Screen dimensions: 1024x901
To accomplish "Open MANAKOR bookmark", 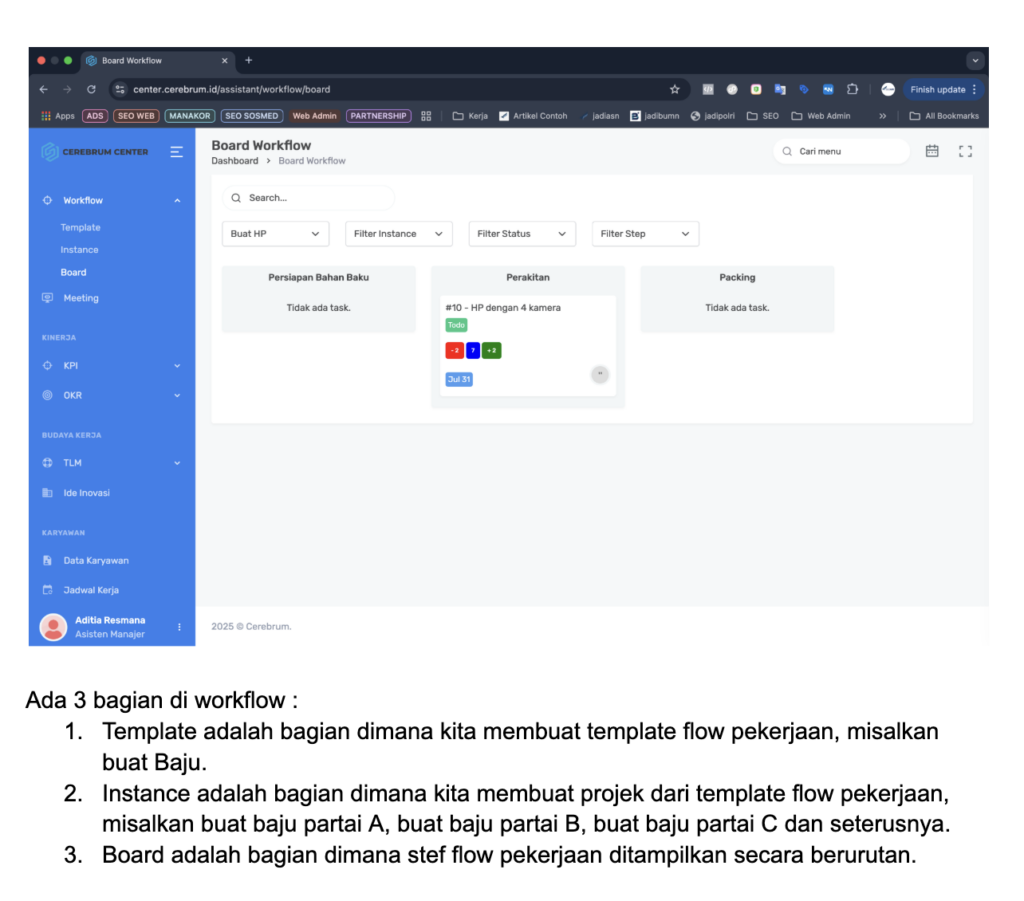I will tap(190, 116).
